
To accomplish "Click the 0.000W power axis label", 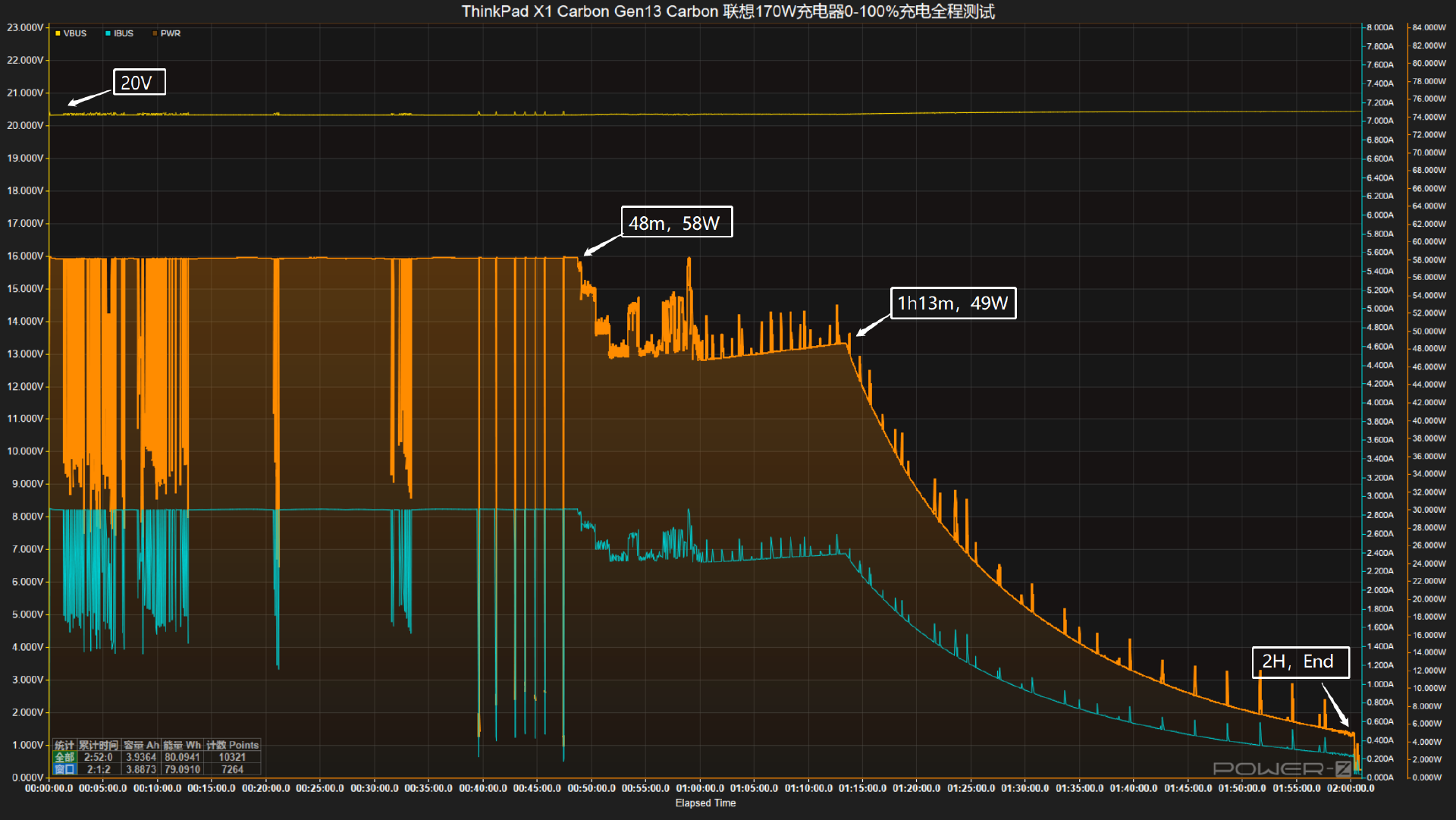I will (1427, 777).
